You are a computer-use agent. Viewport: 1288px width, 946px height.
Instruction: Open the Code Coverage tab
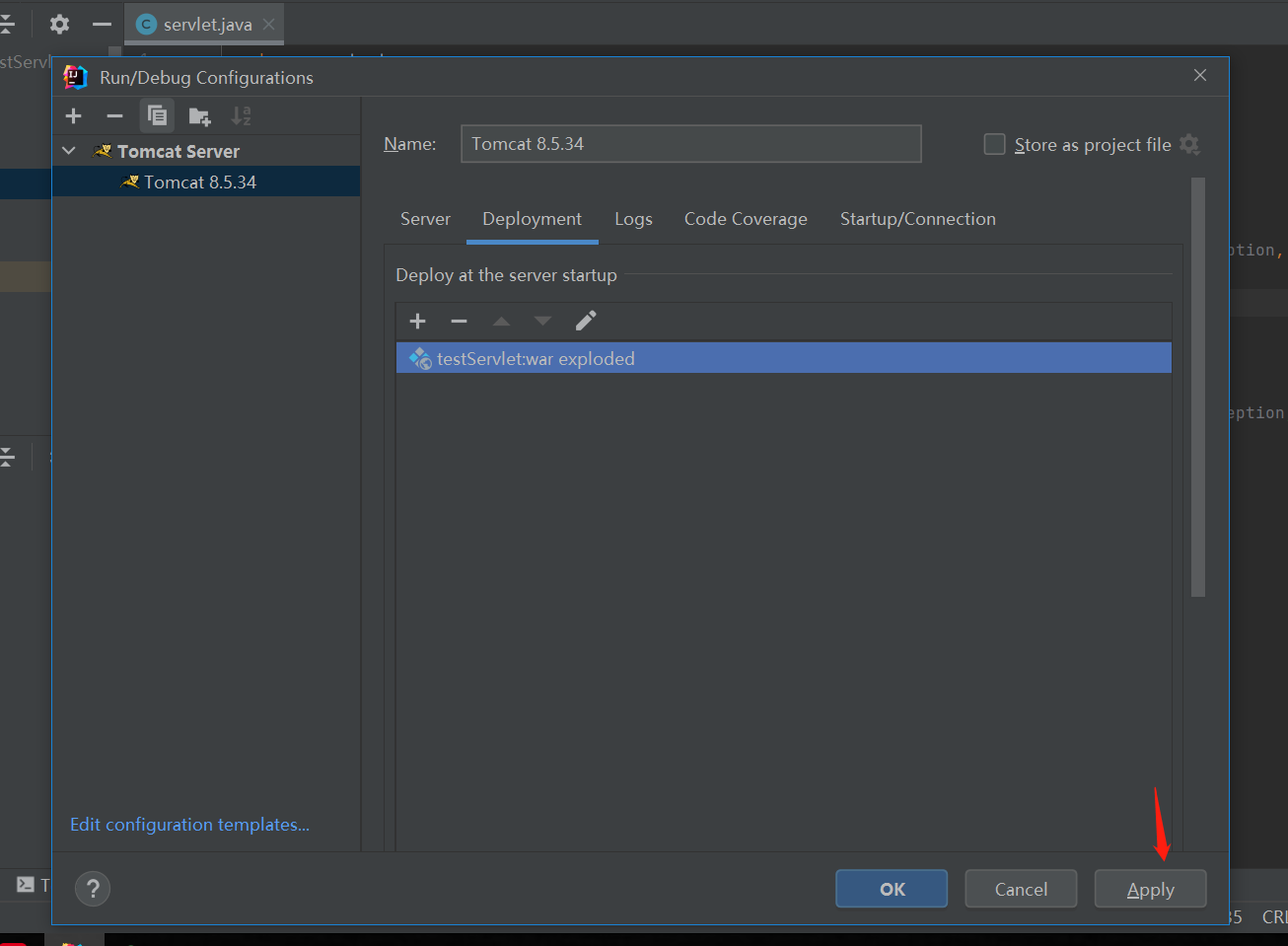click(x=746, y=219)
